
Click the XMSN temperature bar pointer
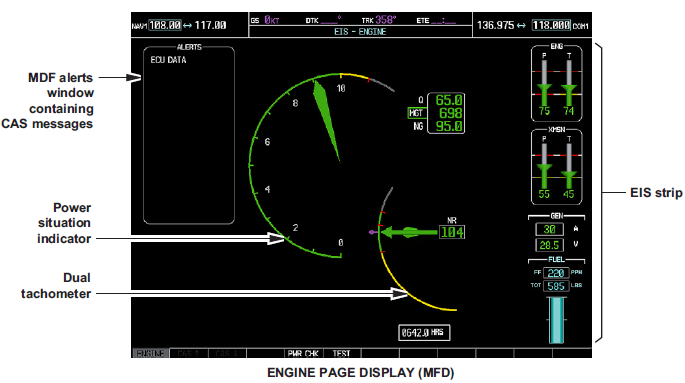[x=569, y=177]
